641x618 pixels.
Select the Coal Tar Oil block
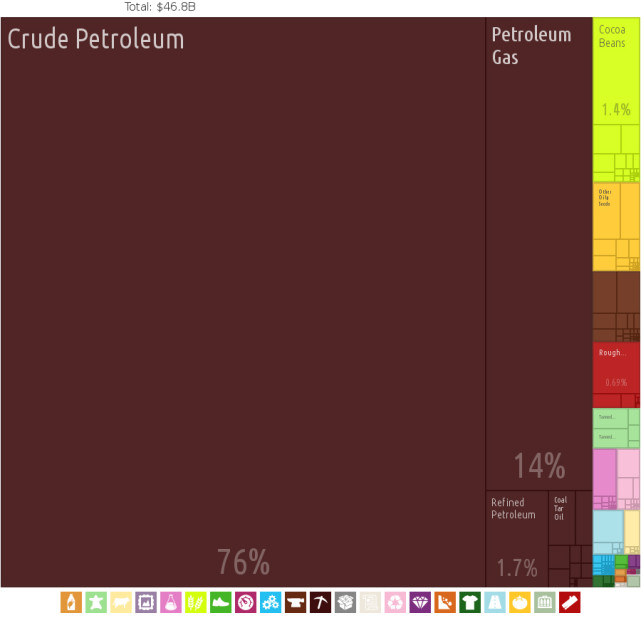[562, 518]
